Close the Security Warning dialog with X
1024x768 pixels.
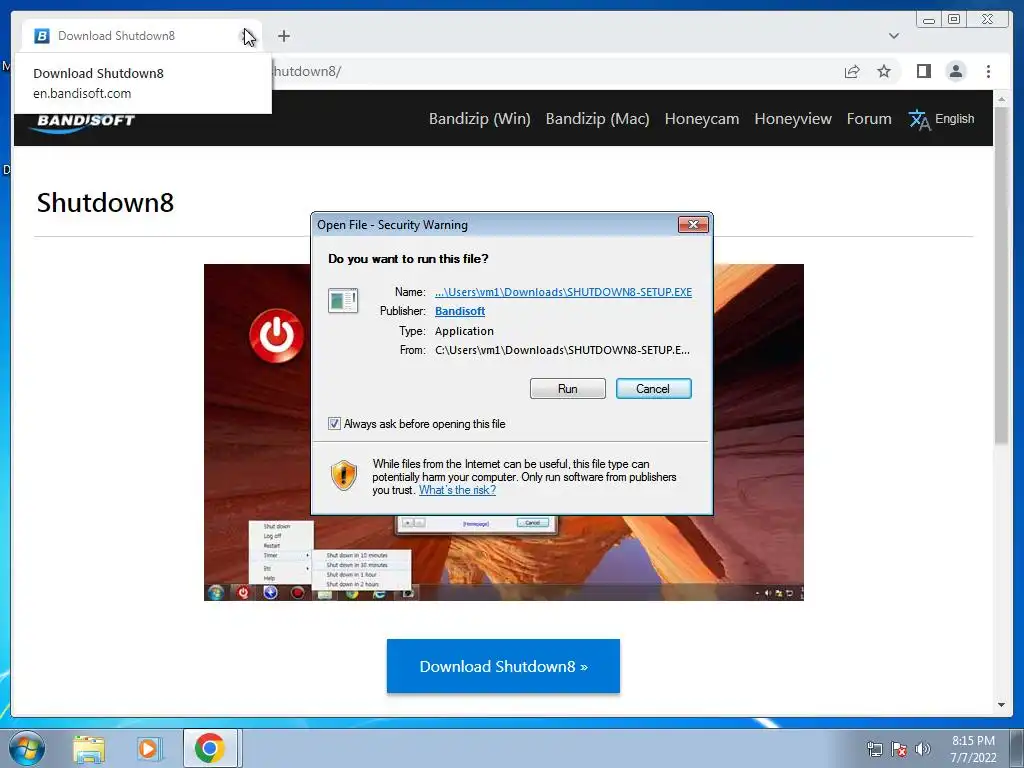(693, 225)
